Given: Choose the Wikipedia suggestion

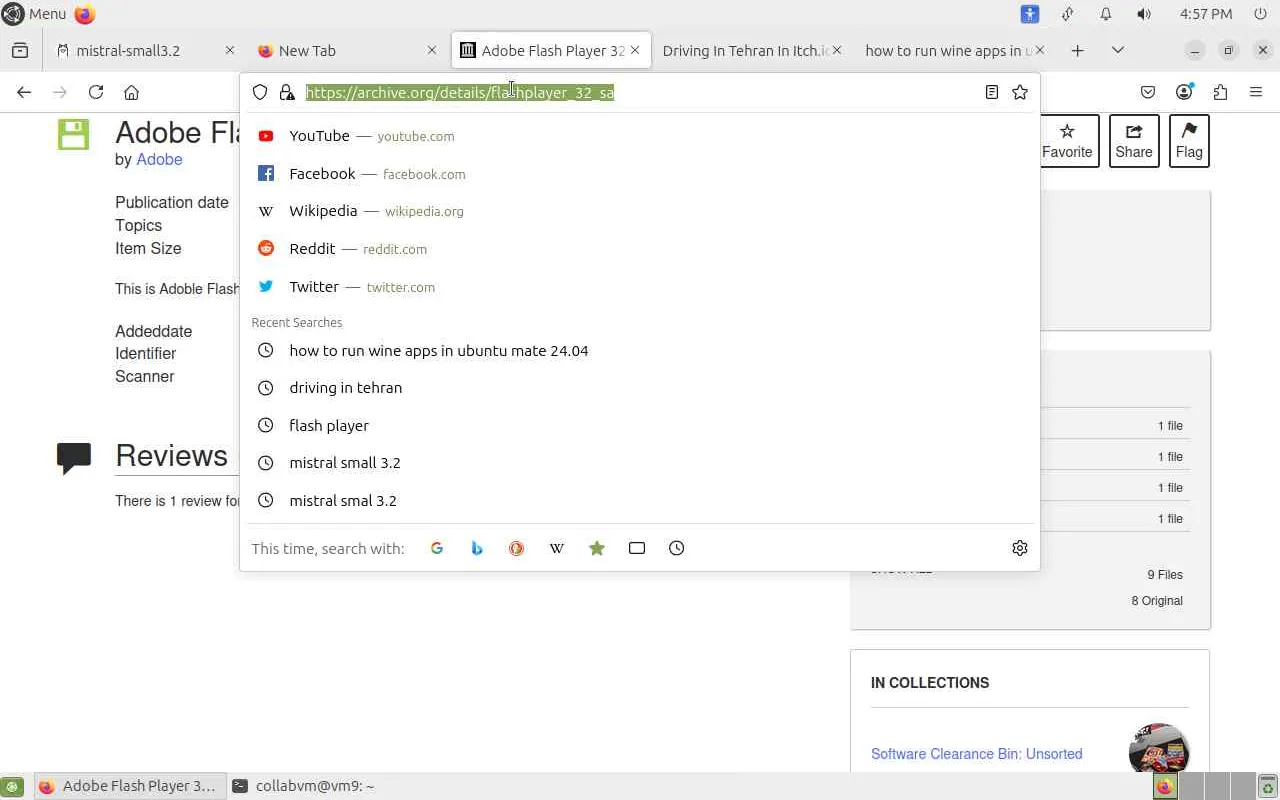Looking at the screenshot, I should pyautogui.click(x=640, y=211).
